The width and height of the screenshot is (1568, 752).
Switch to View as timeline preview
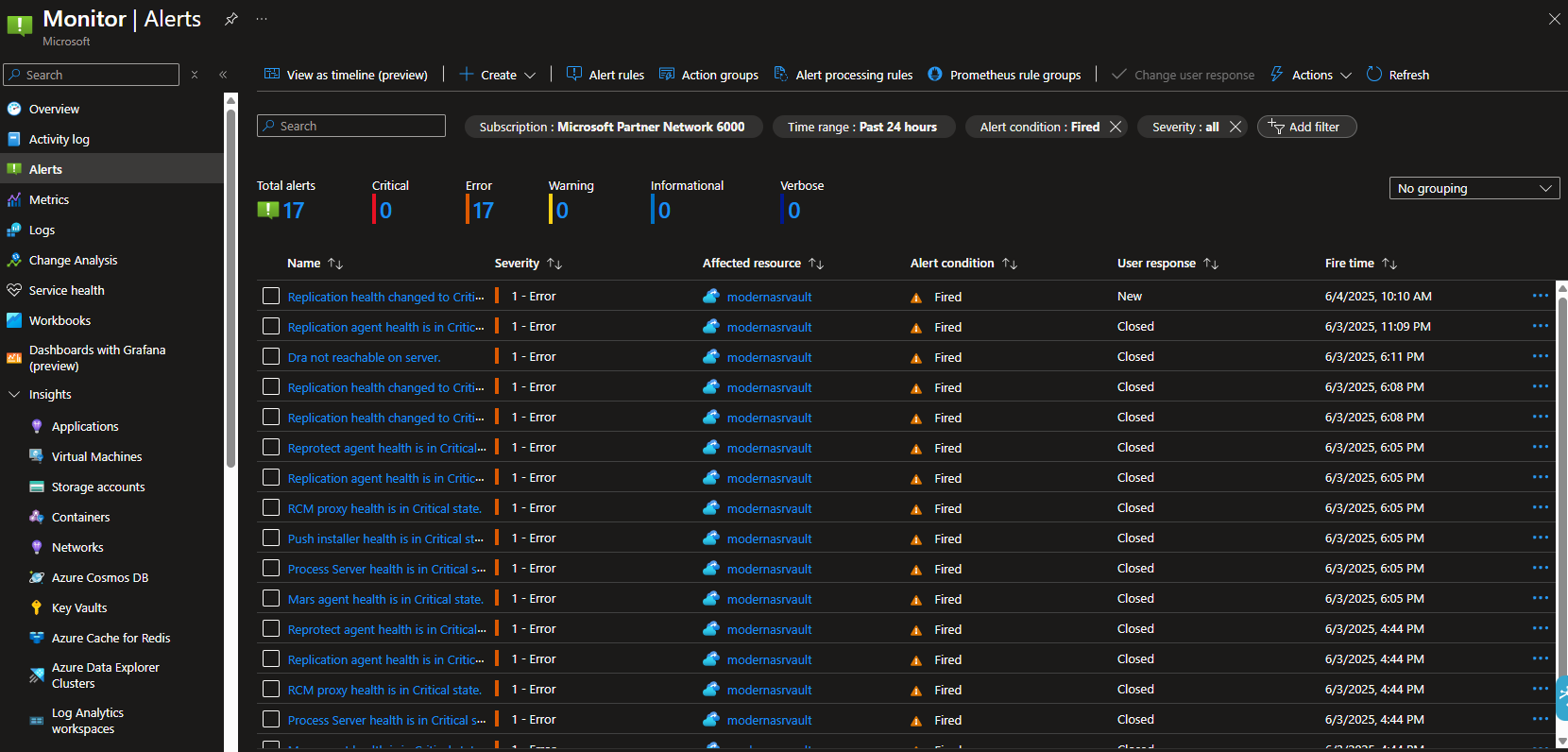[x=346, y=75]
